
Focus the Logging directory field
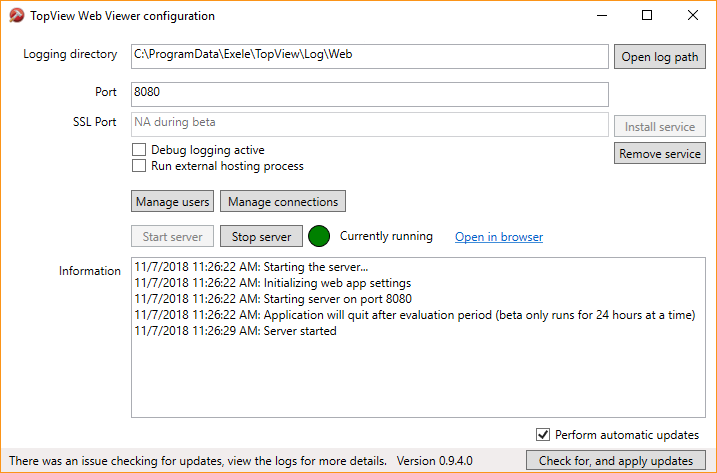point(369,56)
